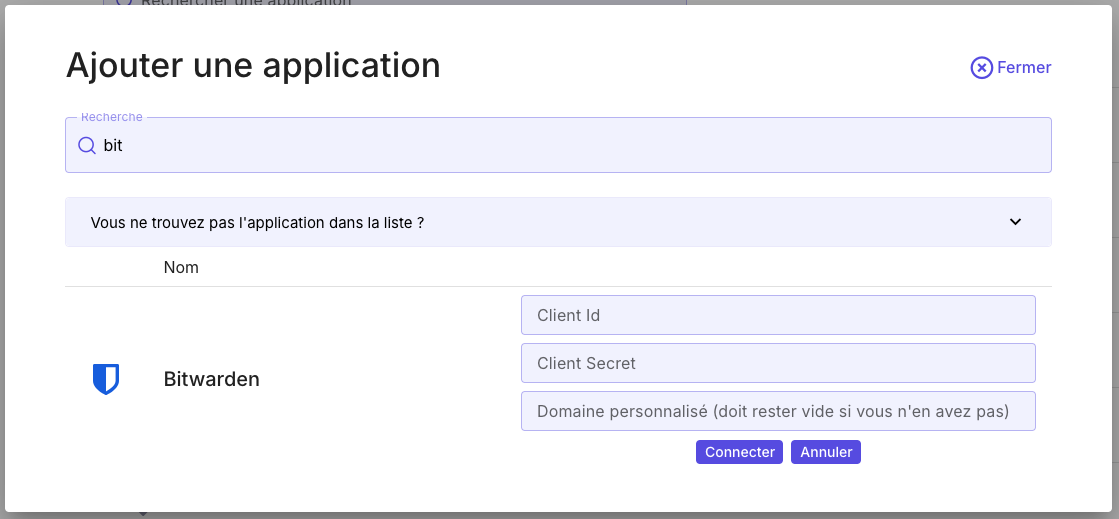Image resolution: width=1119 pixels, height=519 pixels.
Task: Click 'Vous ne trouvez pas l'application dans la liste ?' text
Action: tap(258, 223)
